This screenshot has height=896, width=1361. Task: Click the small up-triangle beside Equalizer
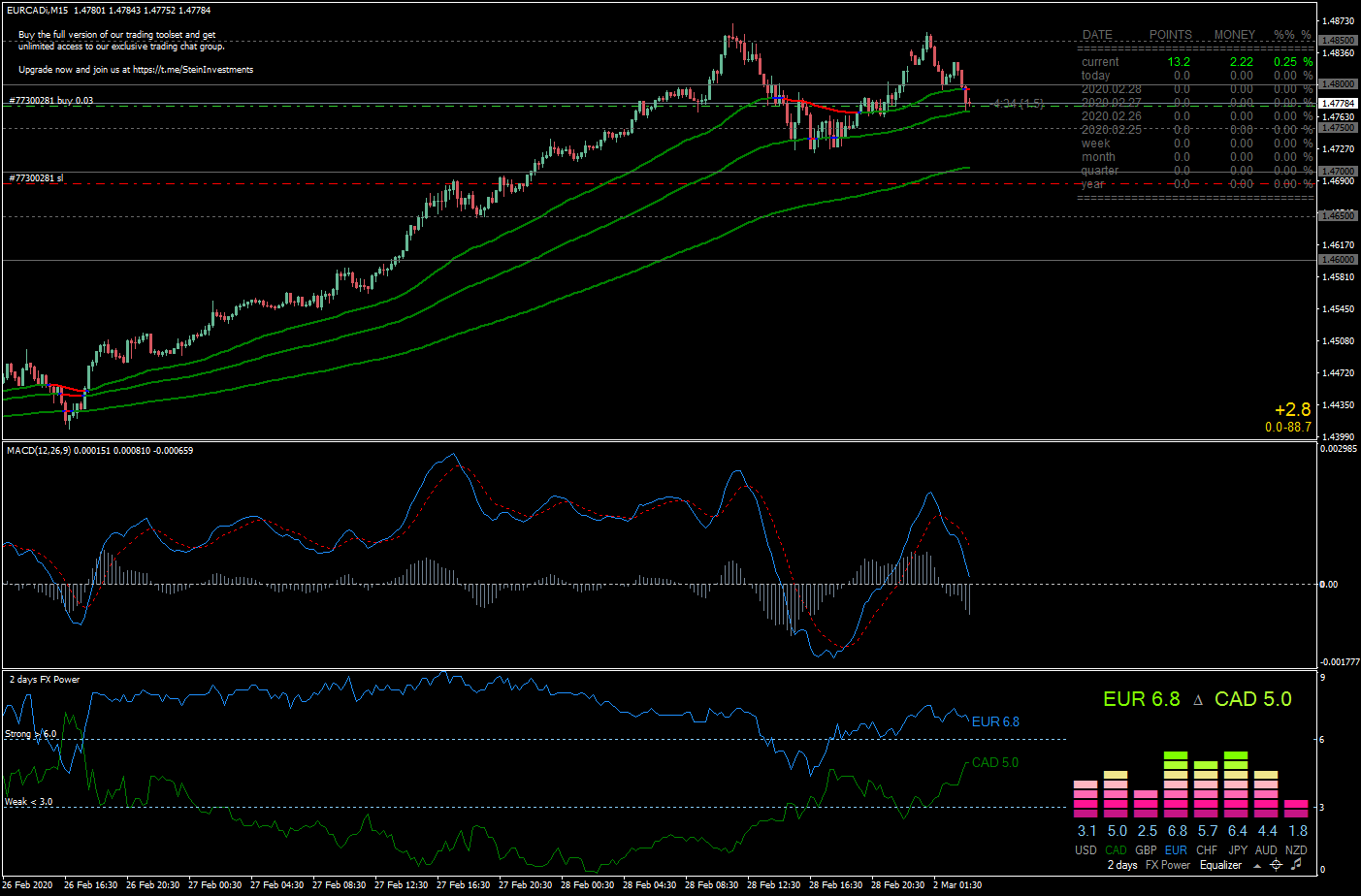[1257, 866]
